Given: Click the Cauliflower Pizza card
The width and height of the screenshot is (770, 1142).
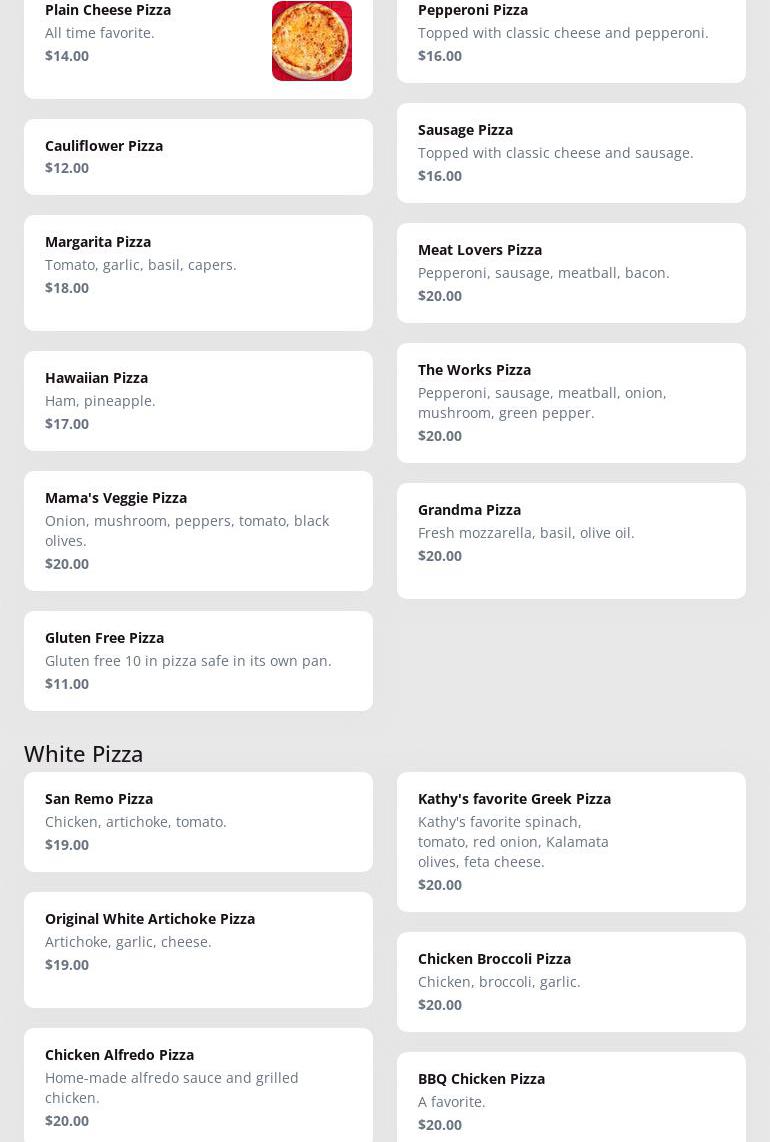Looking at the screenshot, I should pyautogui.click(x=198, y=157).
